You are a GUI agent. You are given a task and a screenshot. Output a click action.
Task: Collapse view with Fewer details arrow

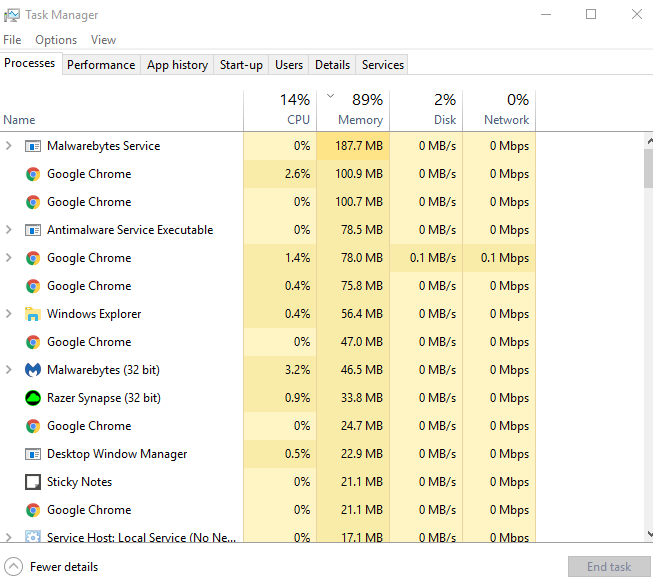(x=13, y=567)
